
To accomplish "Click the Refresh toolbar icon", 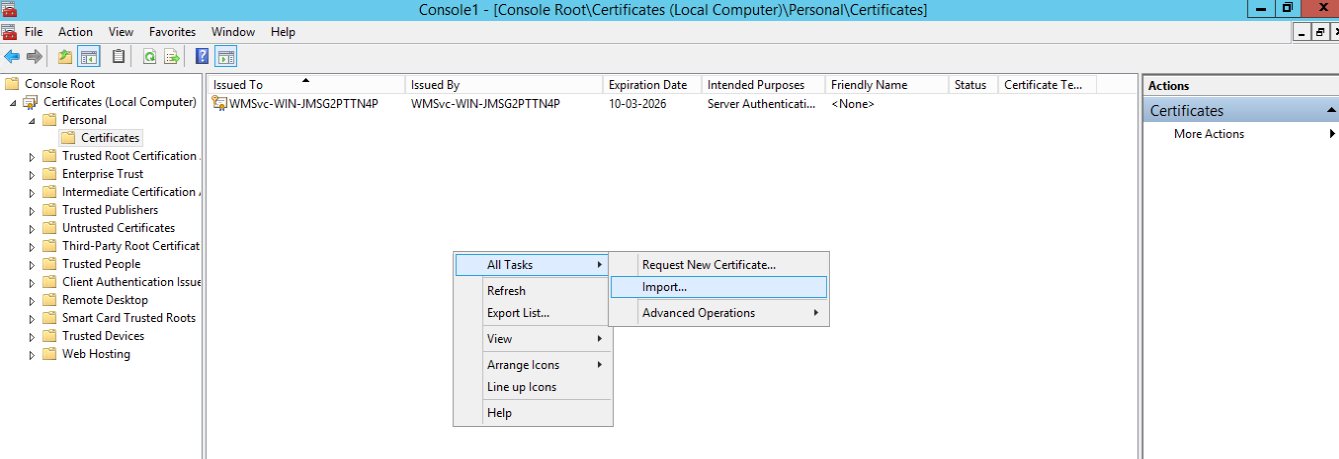I will [149, 57].
